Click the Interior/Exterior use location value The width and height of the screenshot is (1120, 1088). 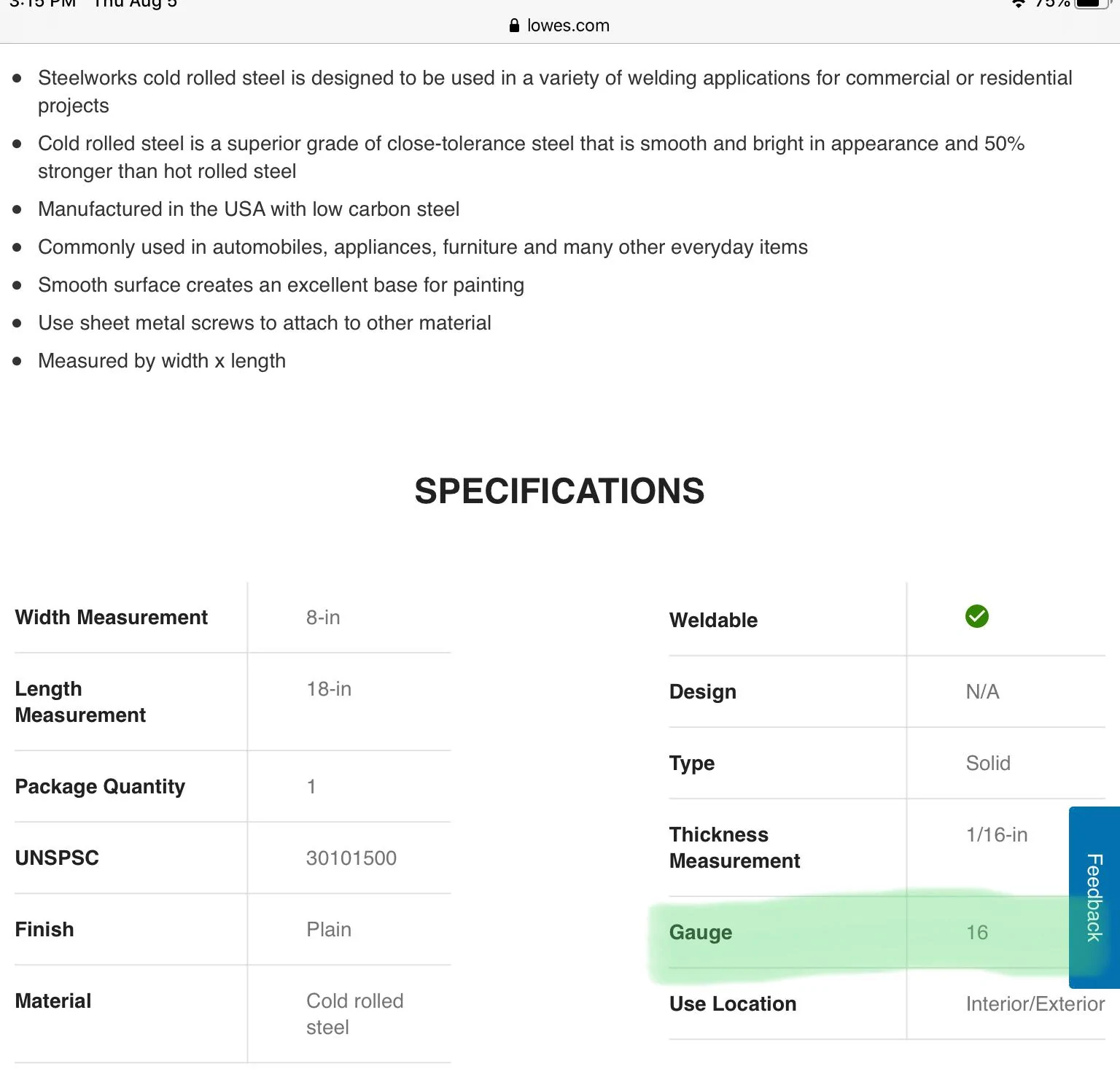pyautogui.click(x=1035, y=1004)
